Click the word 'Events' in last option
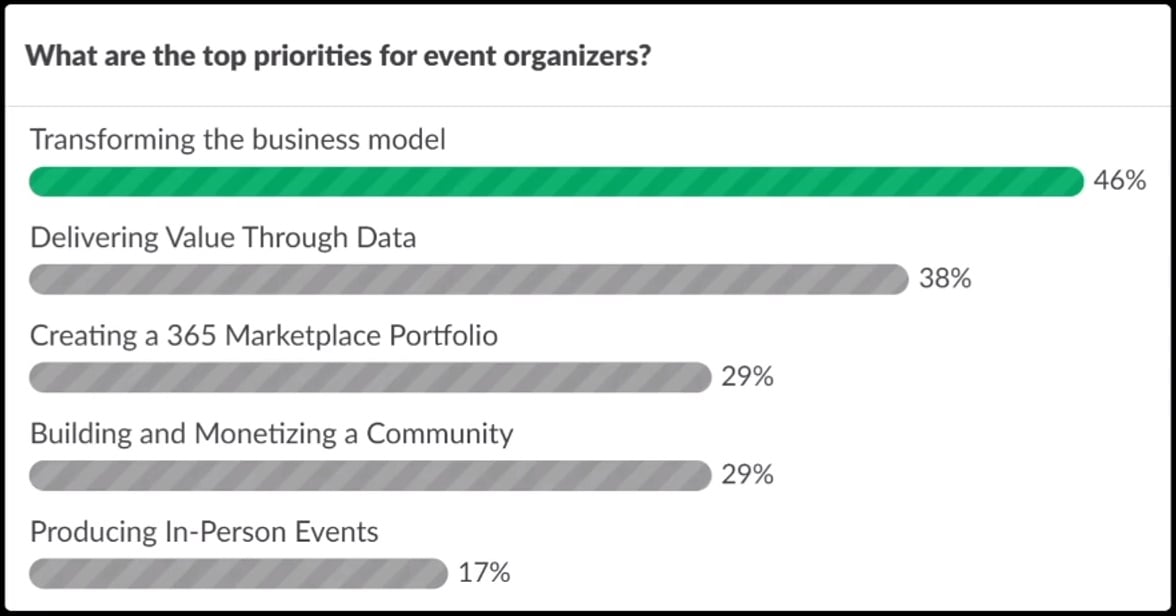This screenshot has height=616, width=1176. pyautogui.click(x=336, y=532)
